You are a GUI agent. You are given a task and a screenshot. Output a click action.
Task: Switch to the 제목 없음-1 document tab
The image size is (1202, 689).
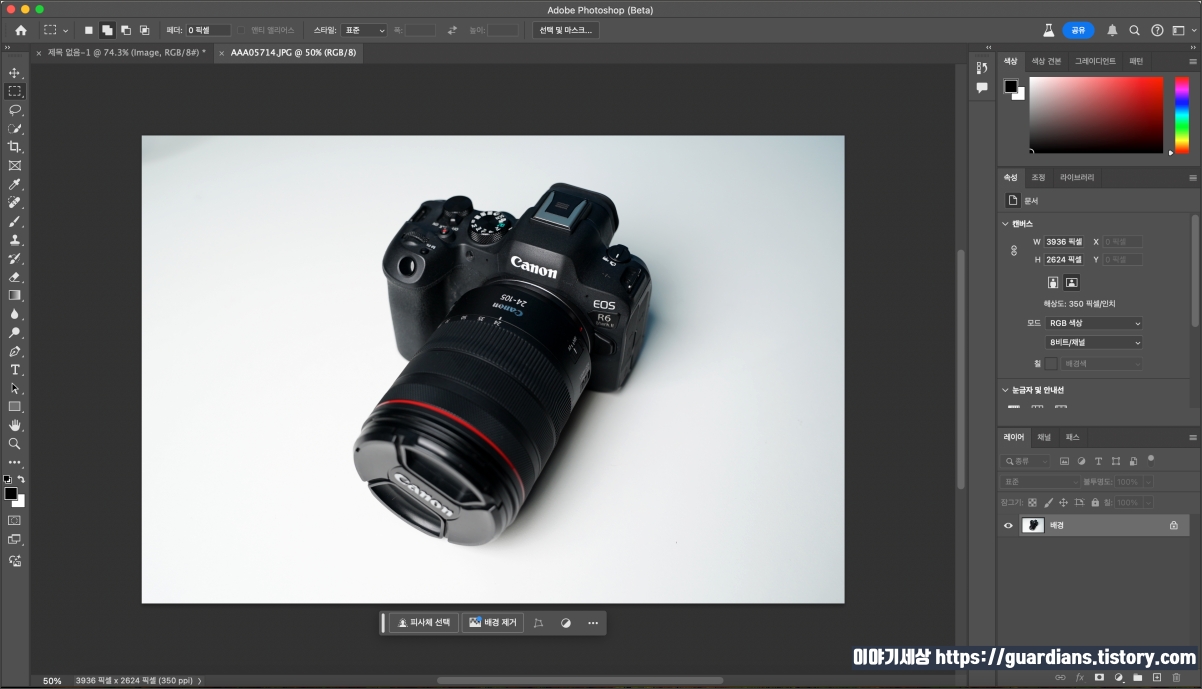[x=126, y=52]
